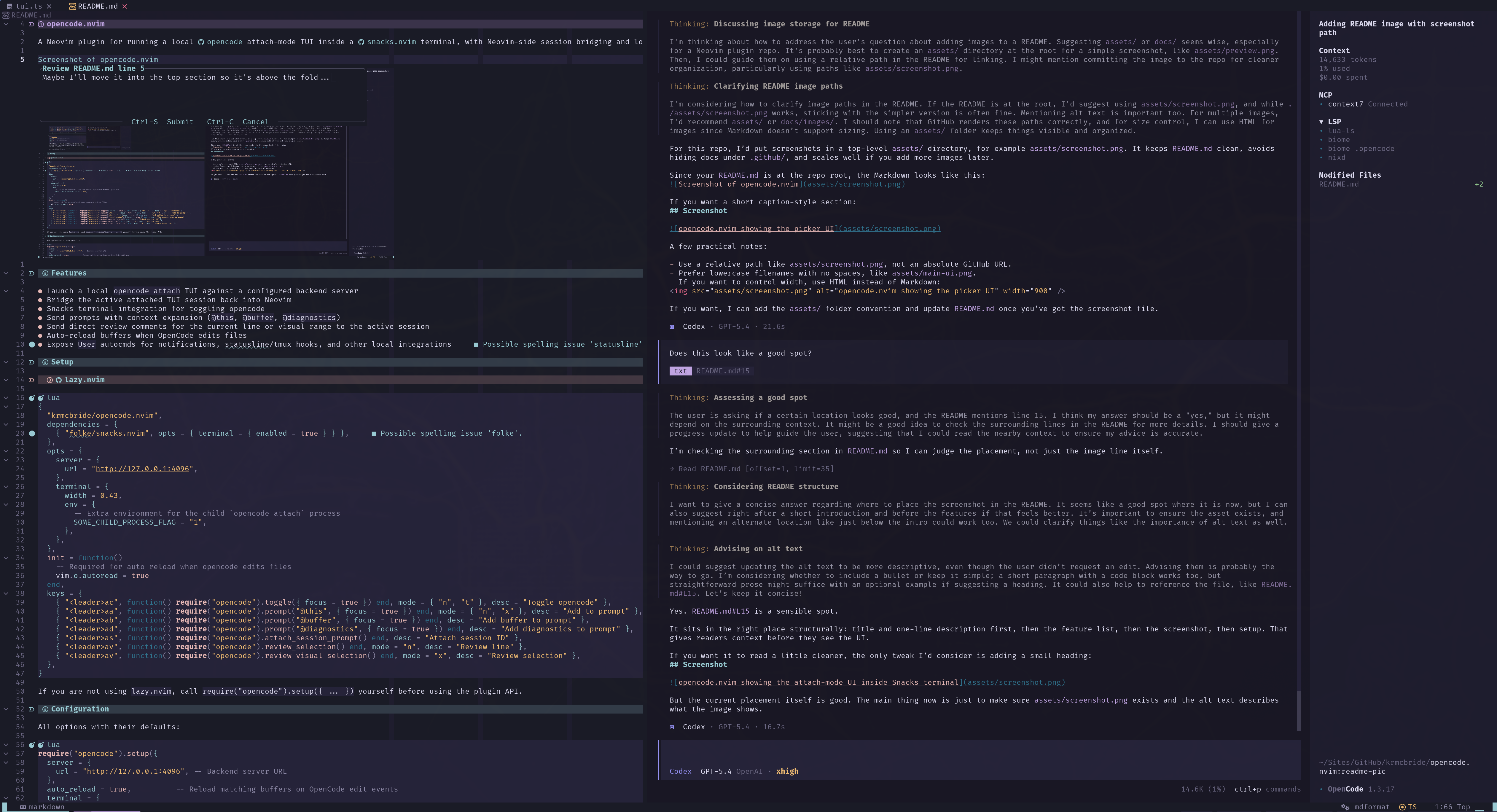
Task: Click GitHub icon in lazy.nvim heading
Action: tap(59, 380)
